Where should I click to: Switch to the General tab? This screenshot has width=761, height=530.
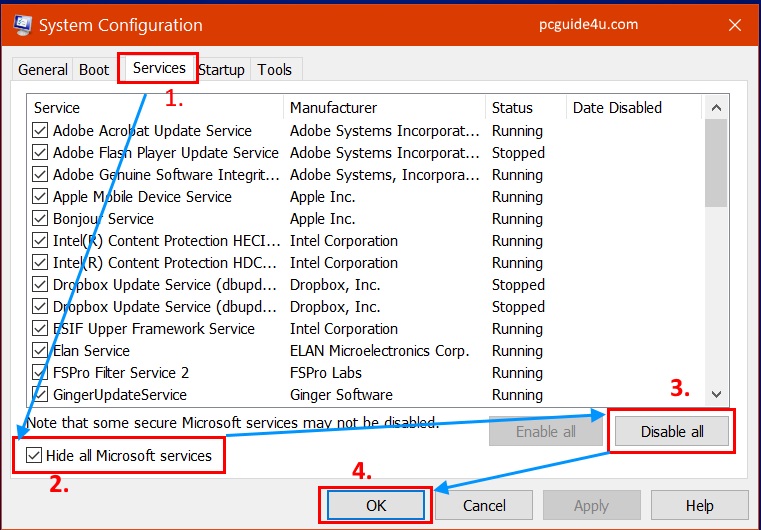coord(43,70)
